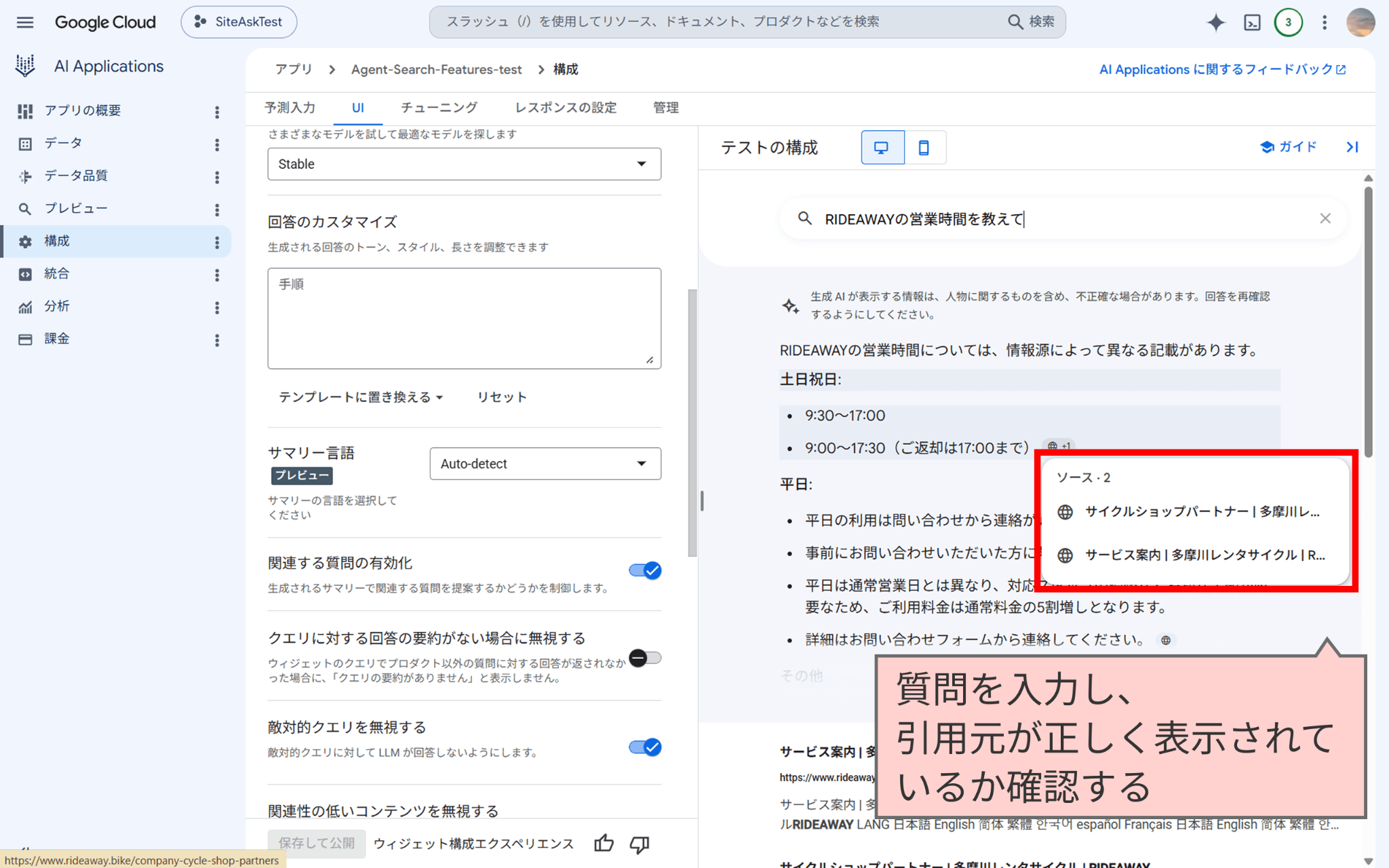Click the データ table icon in sidebar
The height and width of the screenshot is (868, 1389).
(x=25, y=143)
